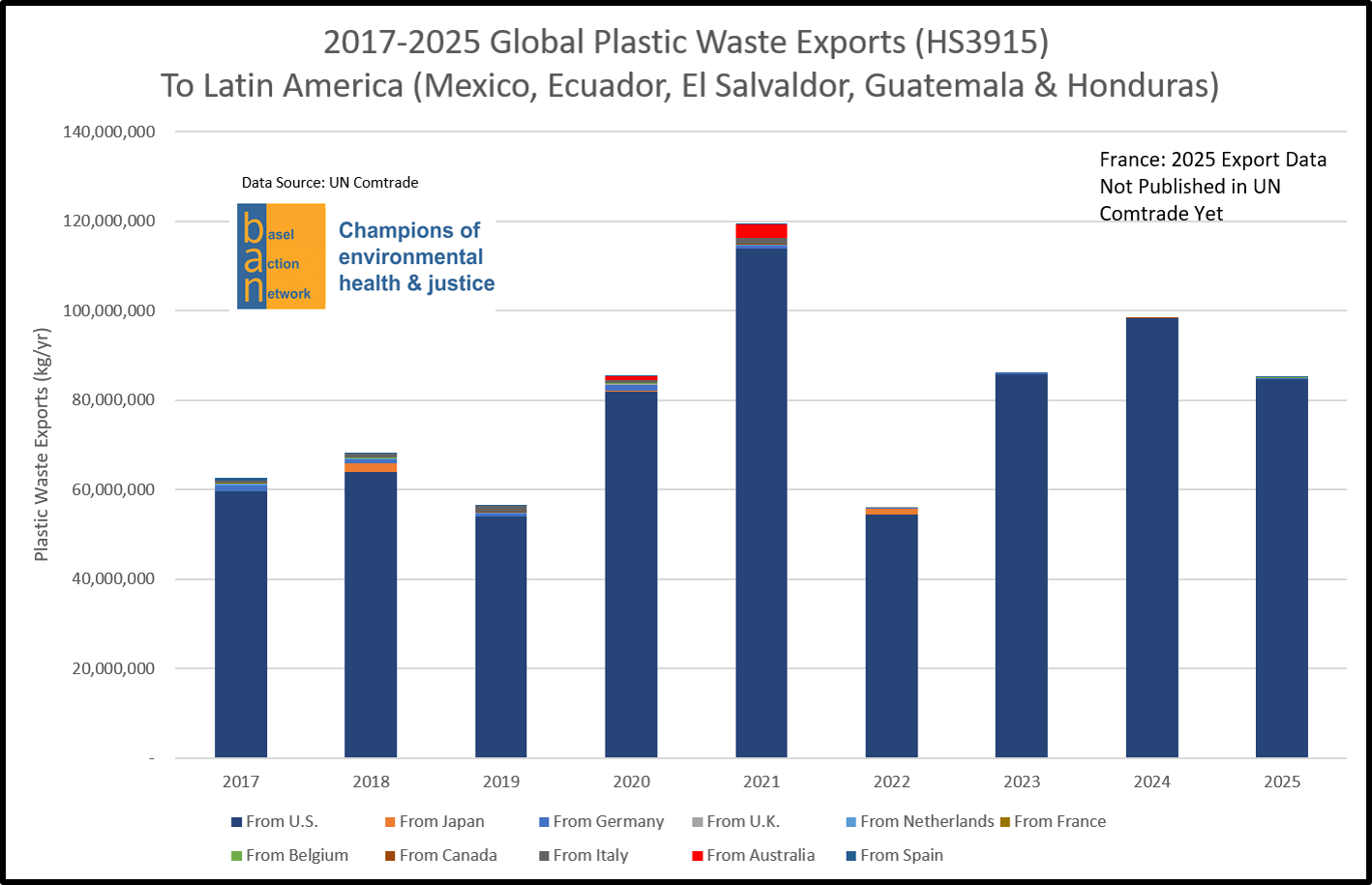1372x885 pixels.
Task: Click the 40,000,000 y-axis label
Action: tap(113, 579)
